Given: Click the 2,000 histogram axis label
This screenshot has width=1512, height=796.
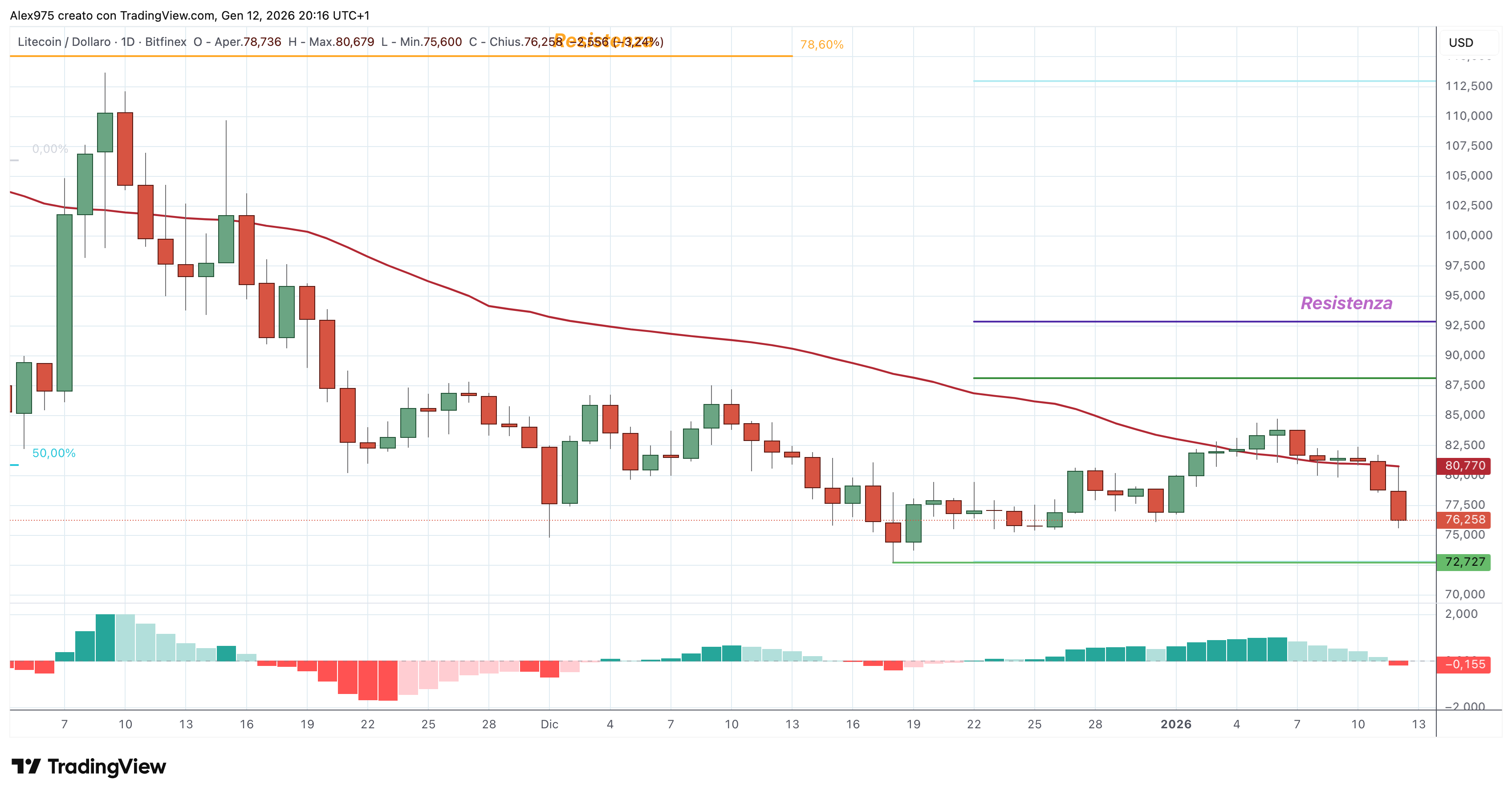Looking at the screenshot, I should (1462, 614).
